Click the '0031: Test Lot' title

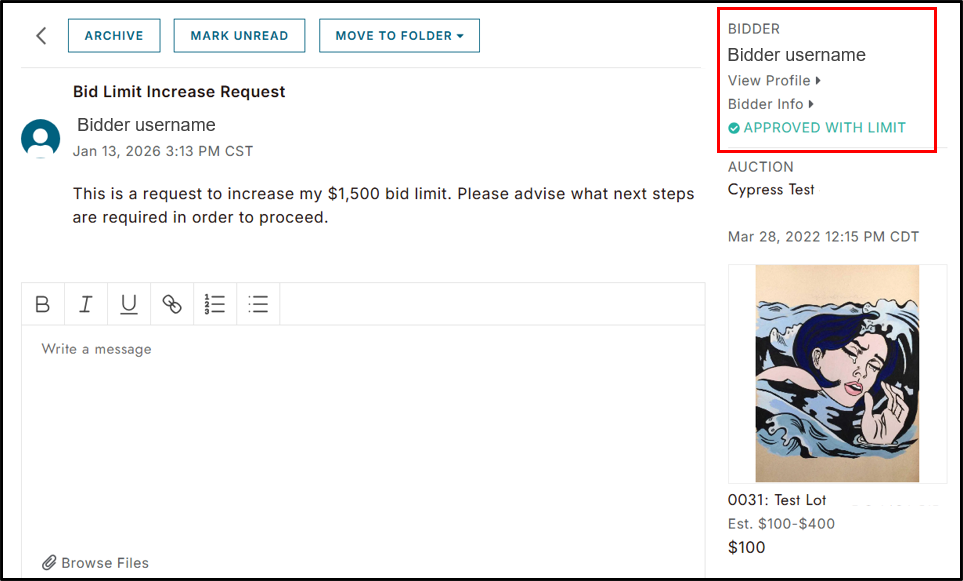point(777,500)
